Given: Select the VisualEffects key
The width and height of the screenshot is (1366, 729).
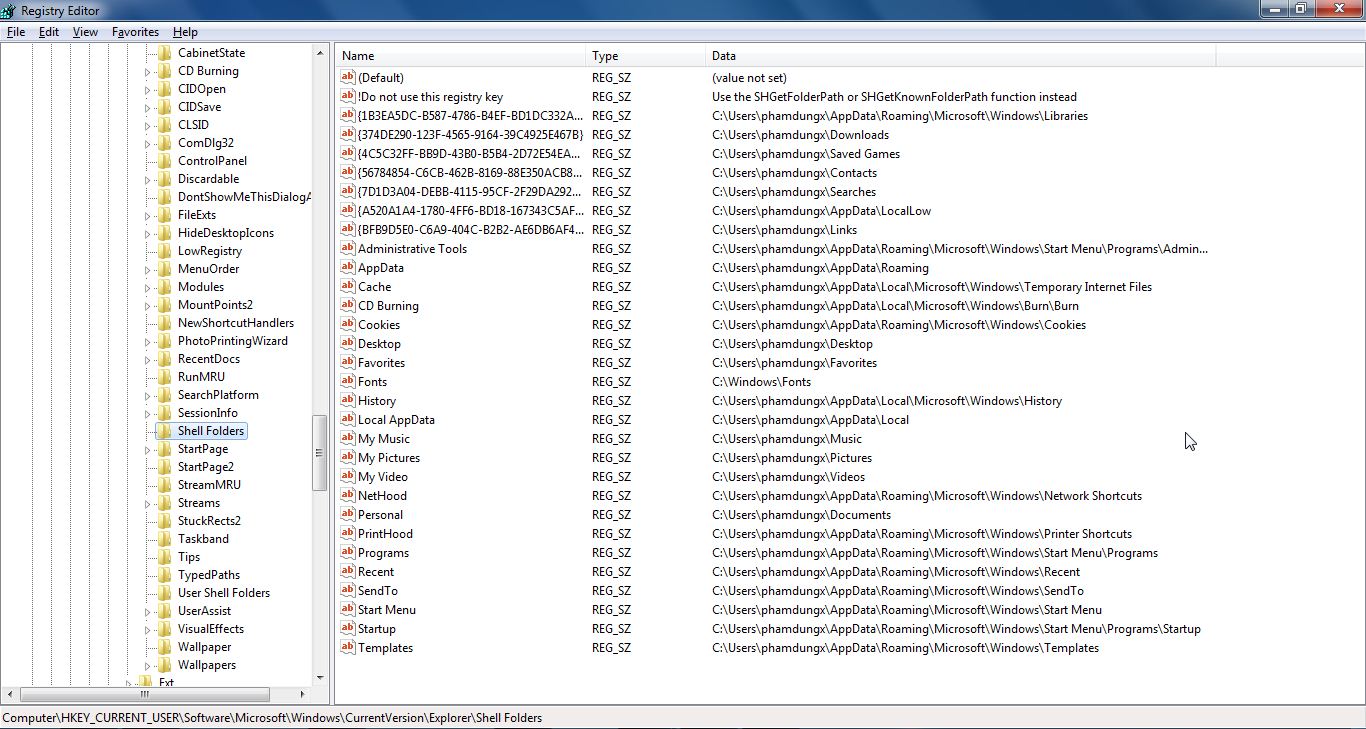Looking at the screenshot, I should [x=211, y=629].
